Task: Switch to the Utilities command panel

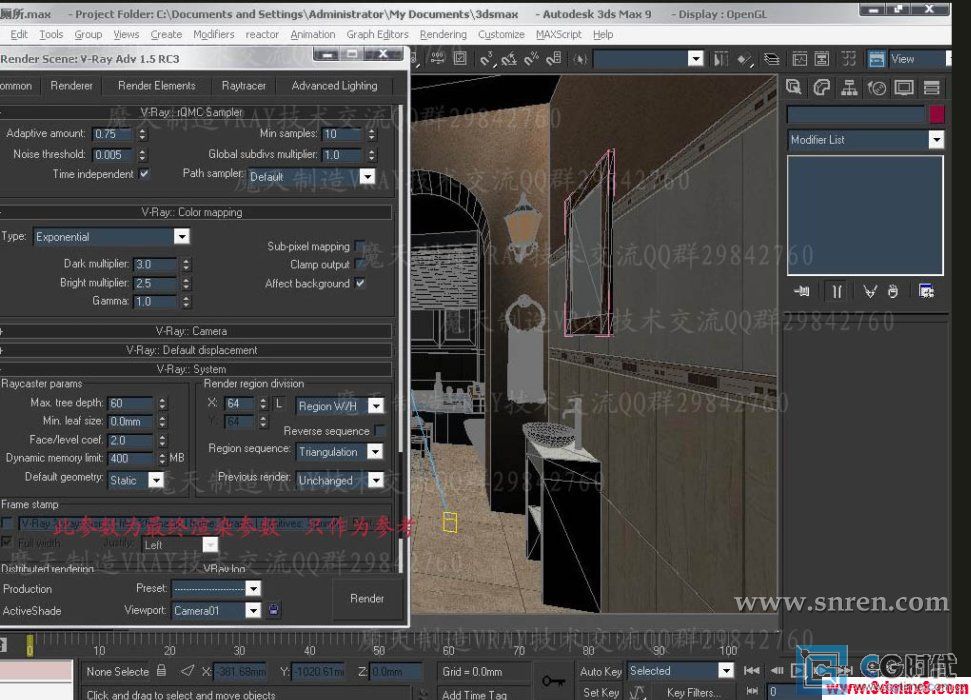Action: (x=931, y=87)
